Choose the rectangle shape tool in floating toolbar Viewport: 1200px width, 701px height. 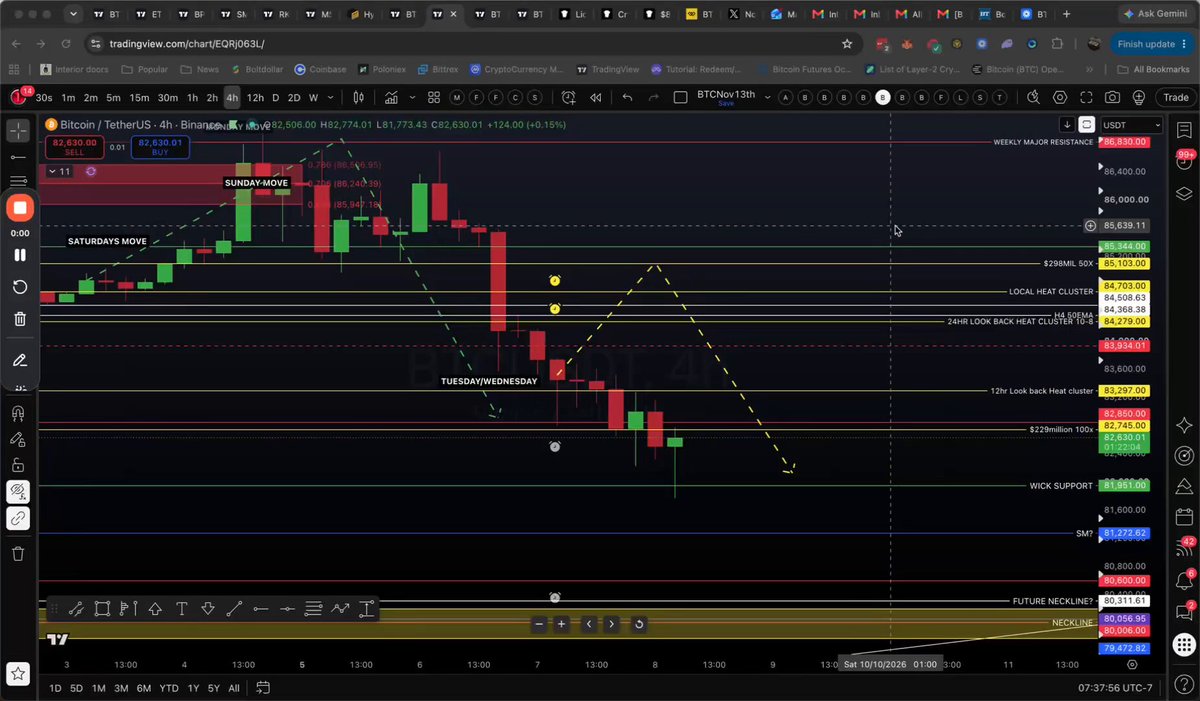pyautogui.click(x=102, y=608)
